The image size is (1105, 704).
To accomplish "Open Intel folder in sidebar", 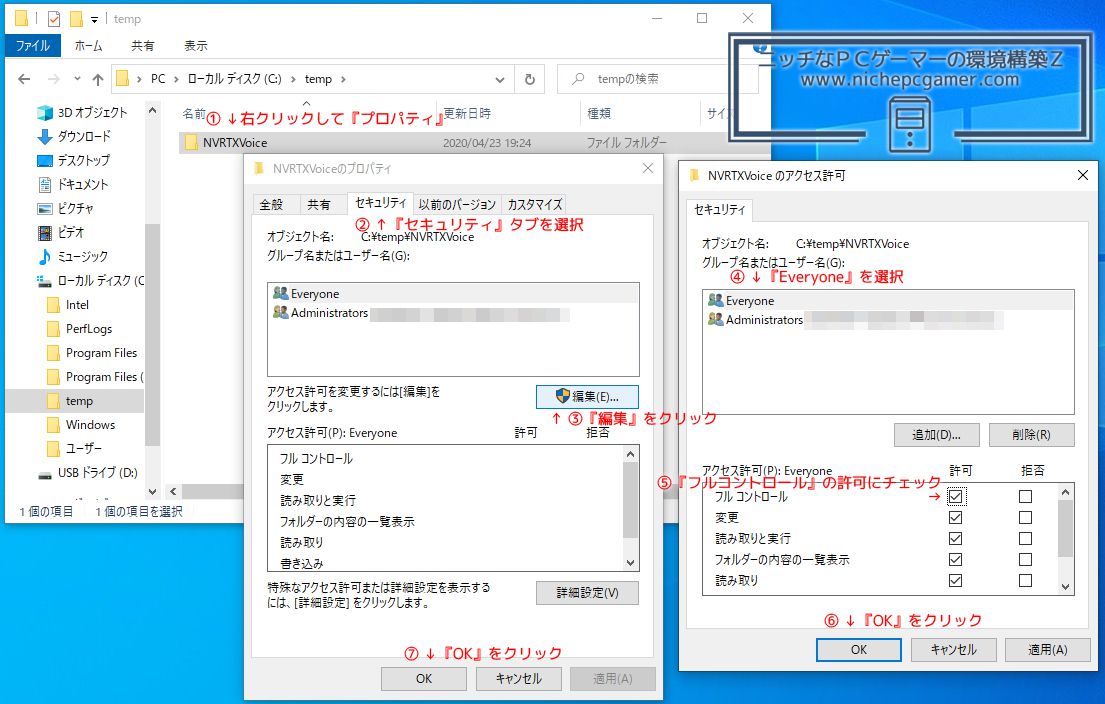I will pyautogui.click(x=68, y=305).
